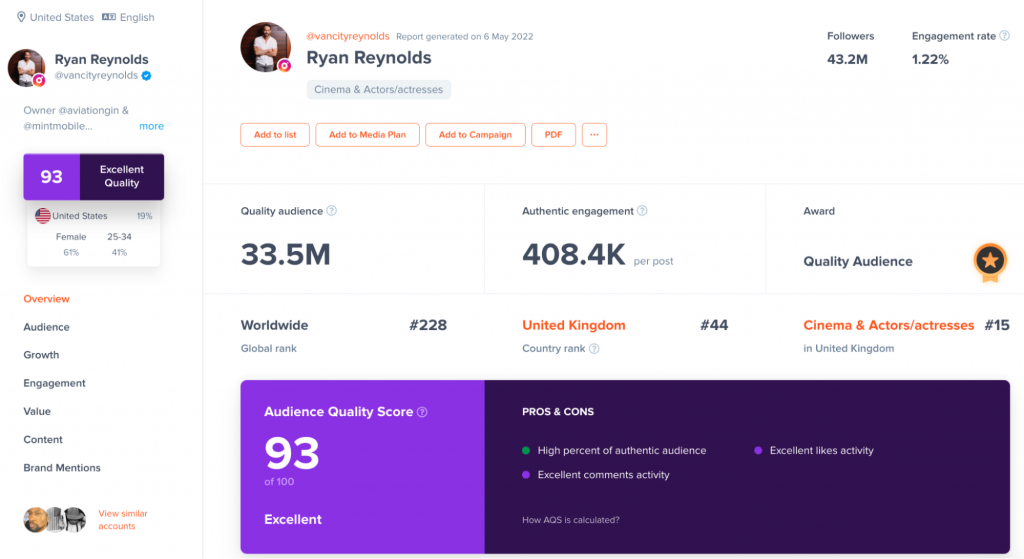Click Excellent likes activity text
This screenshot has width=1024, height=559.
[x=822, y=451]
